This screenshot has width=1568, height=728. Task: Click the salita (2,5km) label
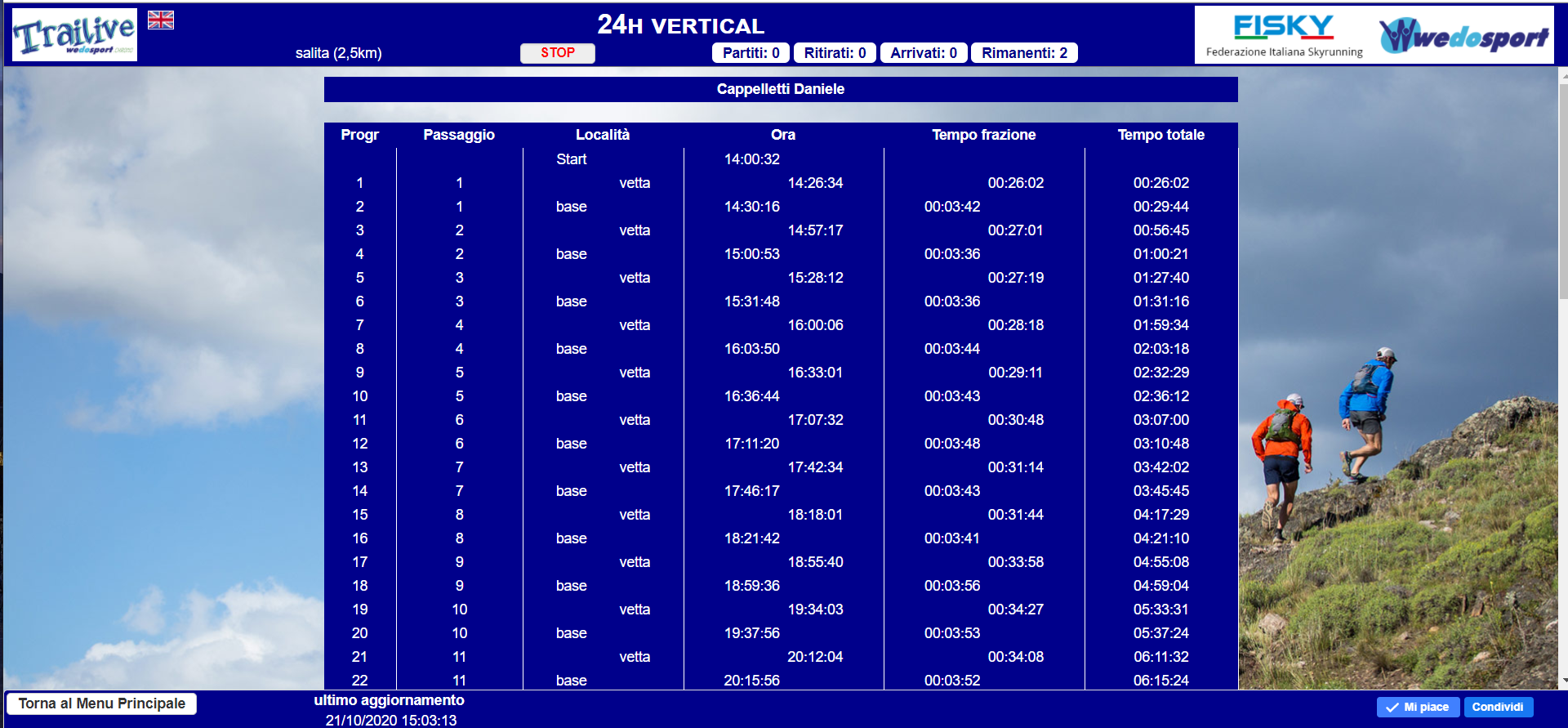pyautogui.click(x=339, y=53)
